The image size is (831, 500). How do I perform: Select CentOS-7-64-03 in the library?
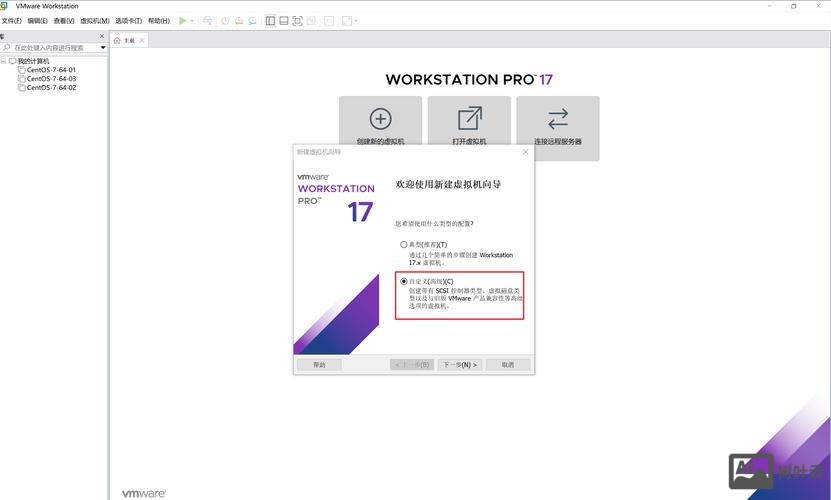[51, 78]
